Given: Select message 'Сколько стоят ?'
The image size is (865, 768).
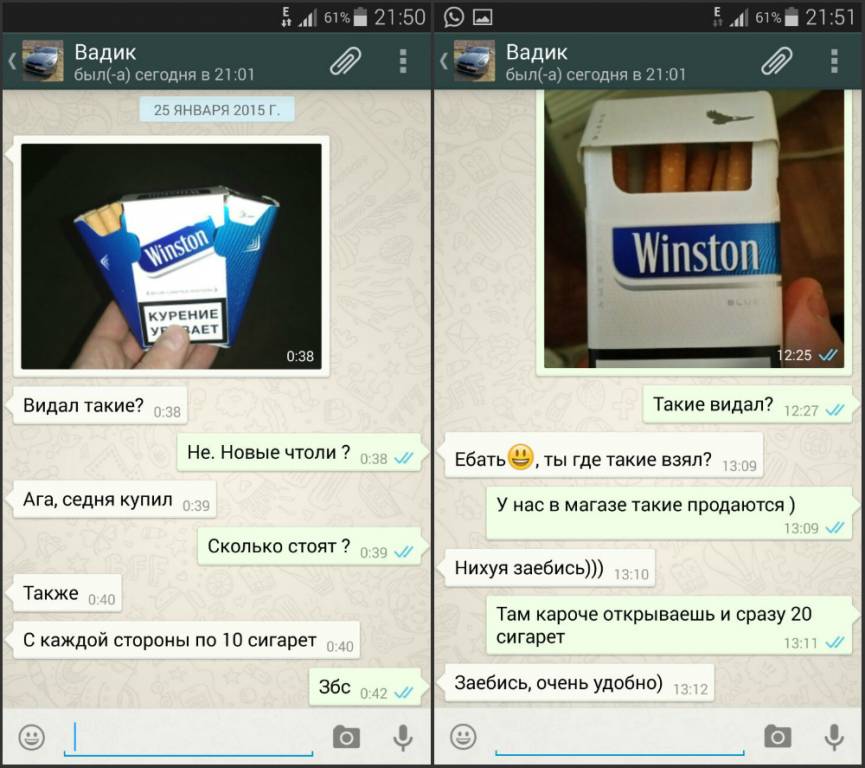Looking at the screenshot, I should [309, 546].
